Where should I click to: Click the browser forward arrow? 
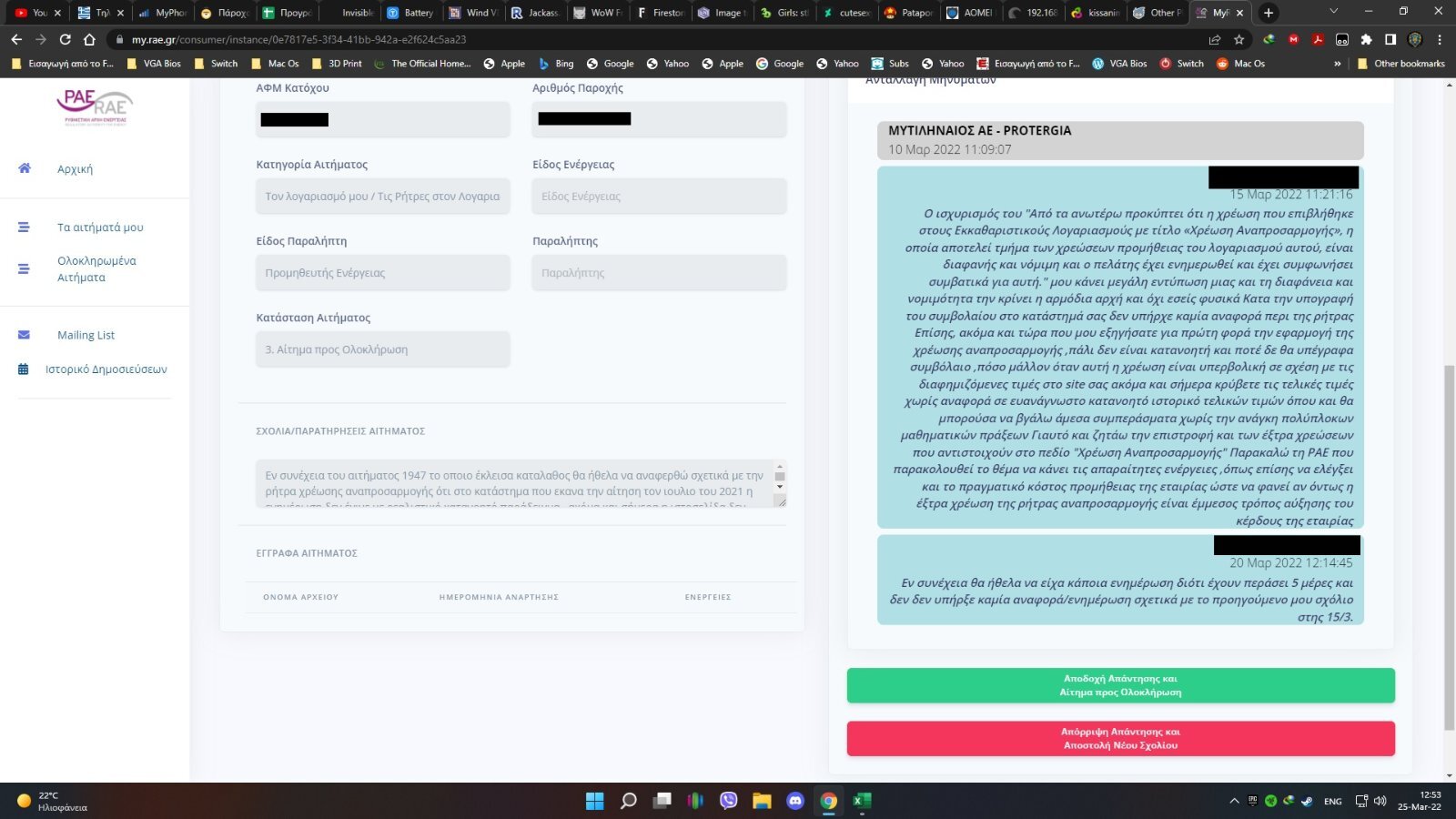point(41,39)
